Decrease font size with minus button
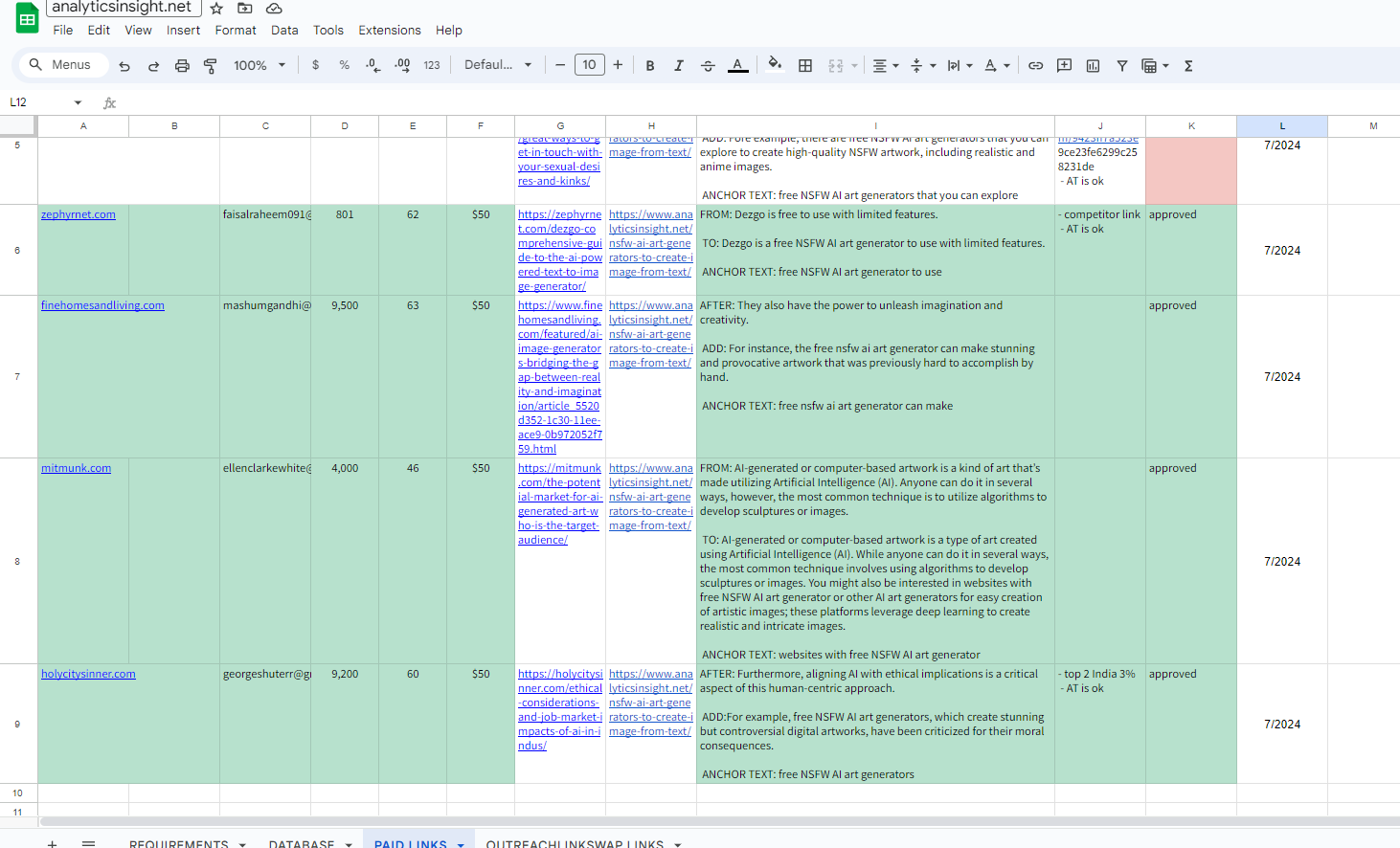This screenshot has width=1400, height=848. 560,65
